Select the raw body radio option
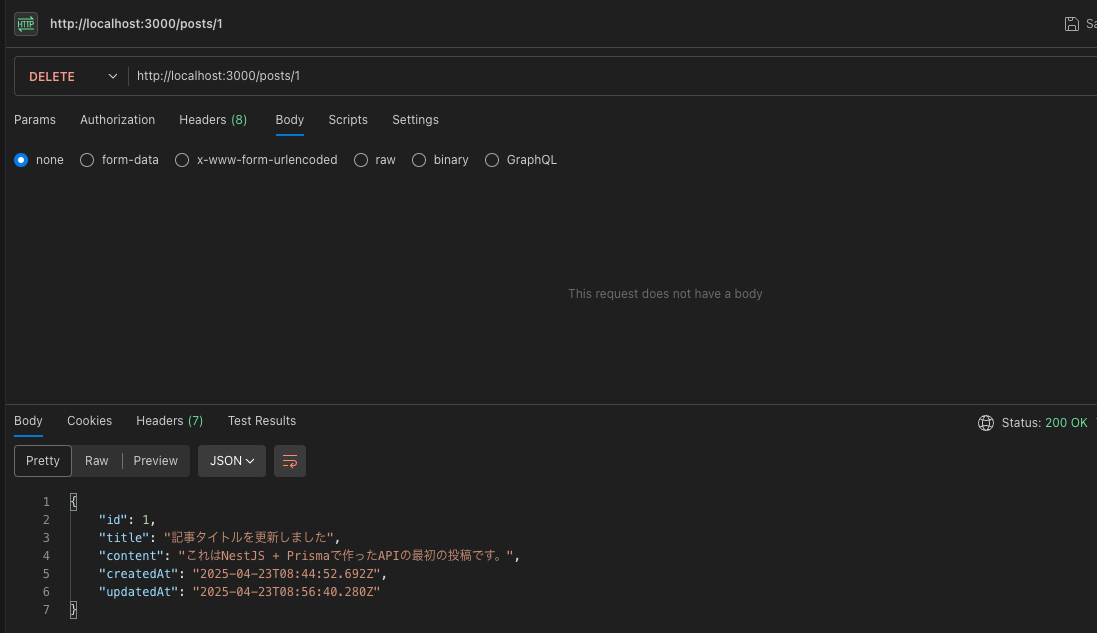 pos(361,160)
